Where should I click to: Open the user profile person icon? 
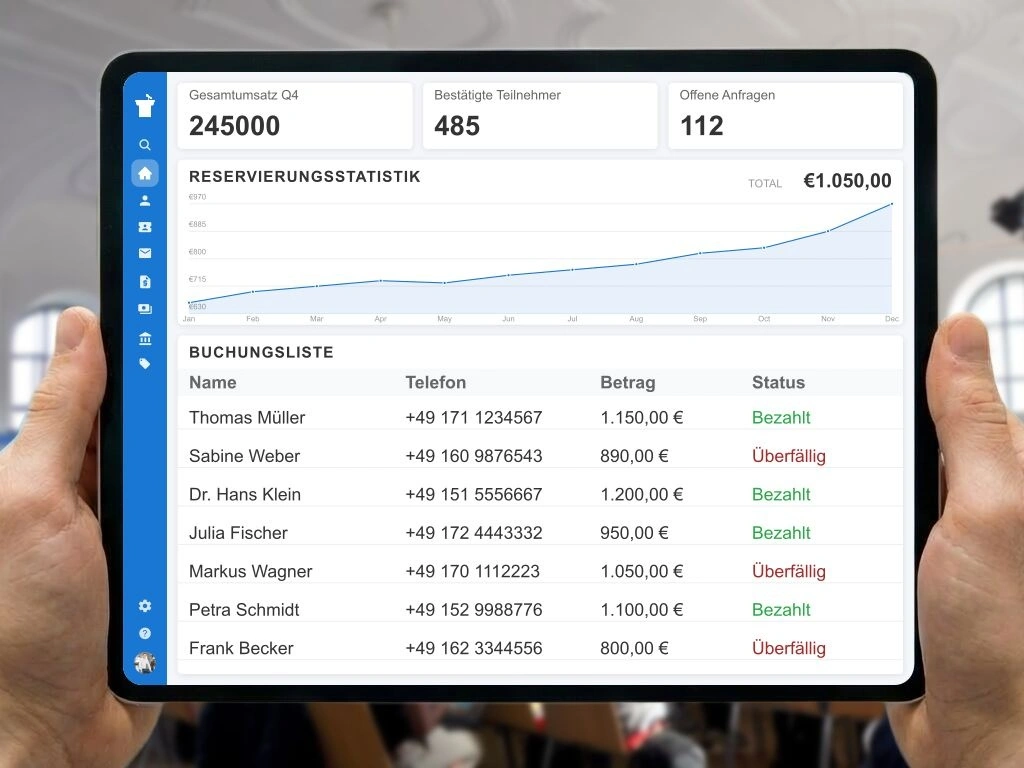coord(145,200)
